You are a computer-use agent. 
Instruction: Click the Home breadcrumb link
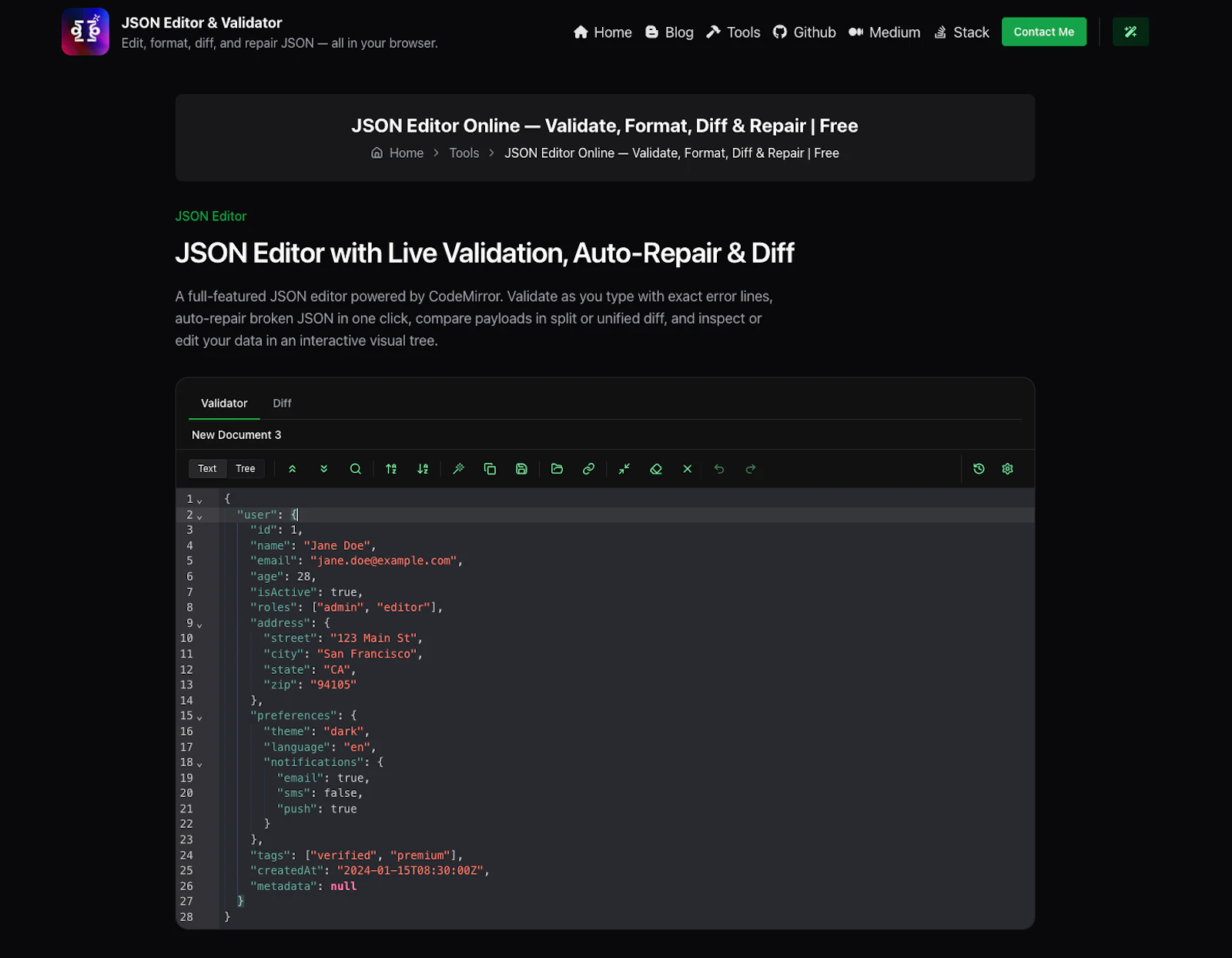coord(407,153)
